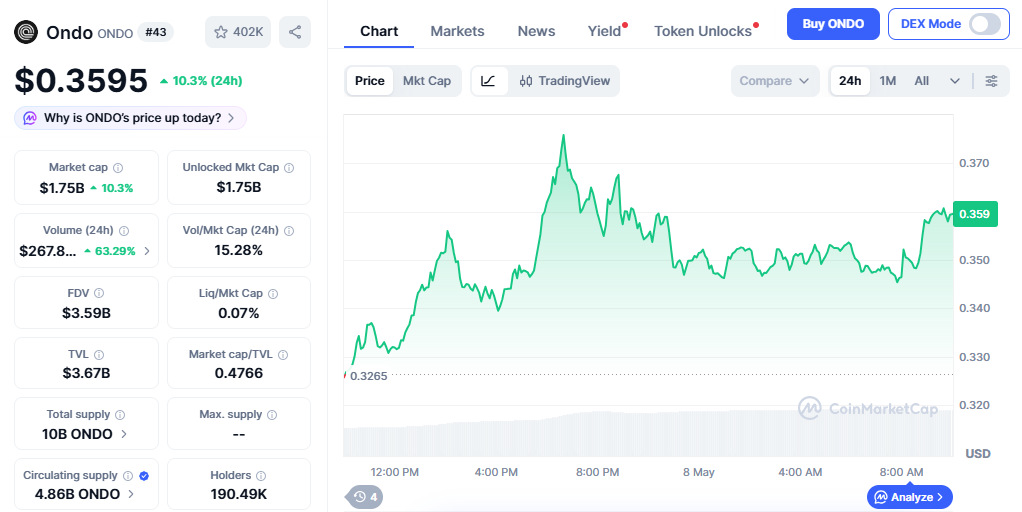Expand Circulating supply 4.86B ONDO chevron

pos(131,494)
